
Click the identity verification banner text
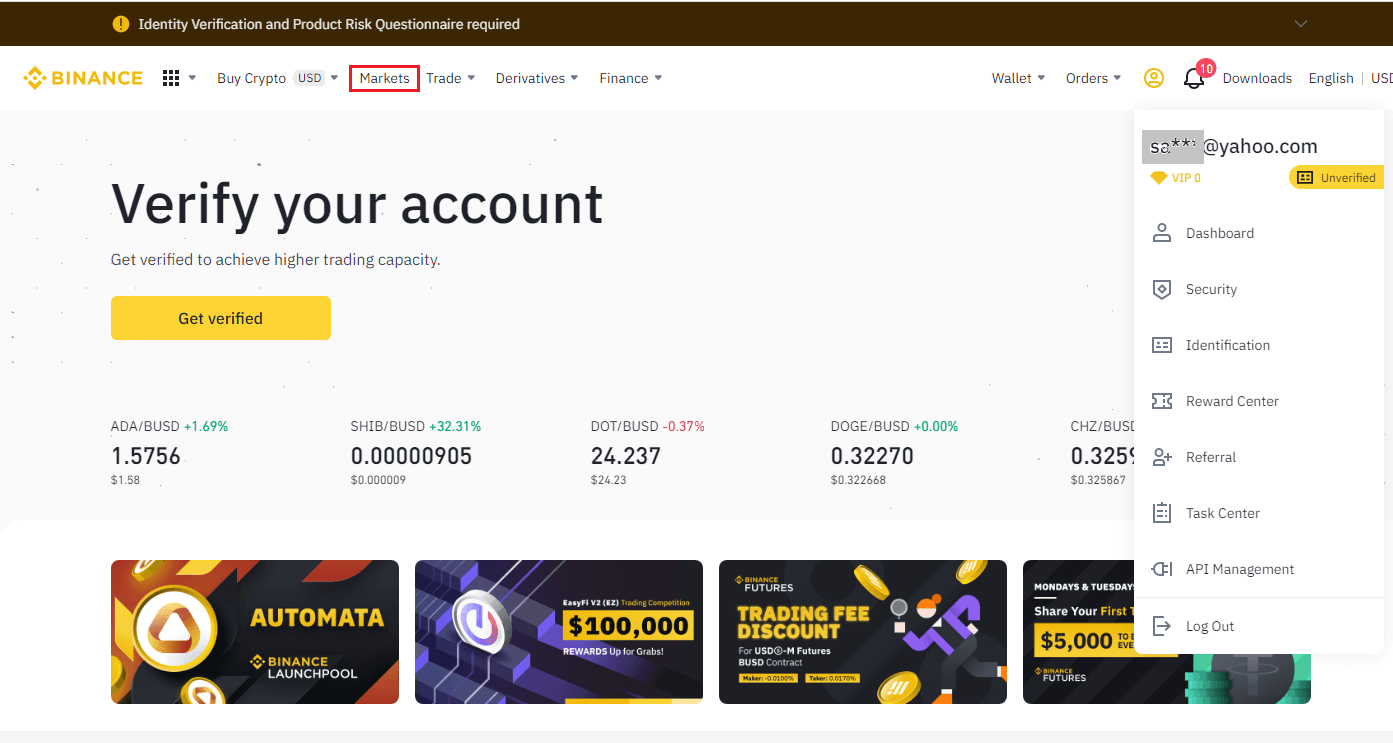(329, 24)
